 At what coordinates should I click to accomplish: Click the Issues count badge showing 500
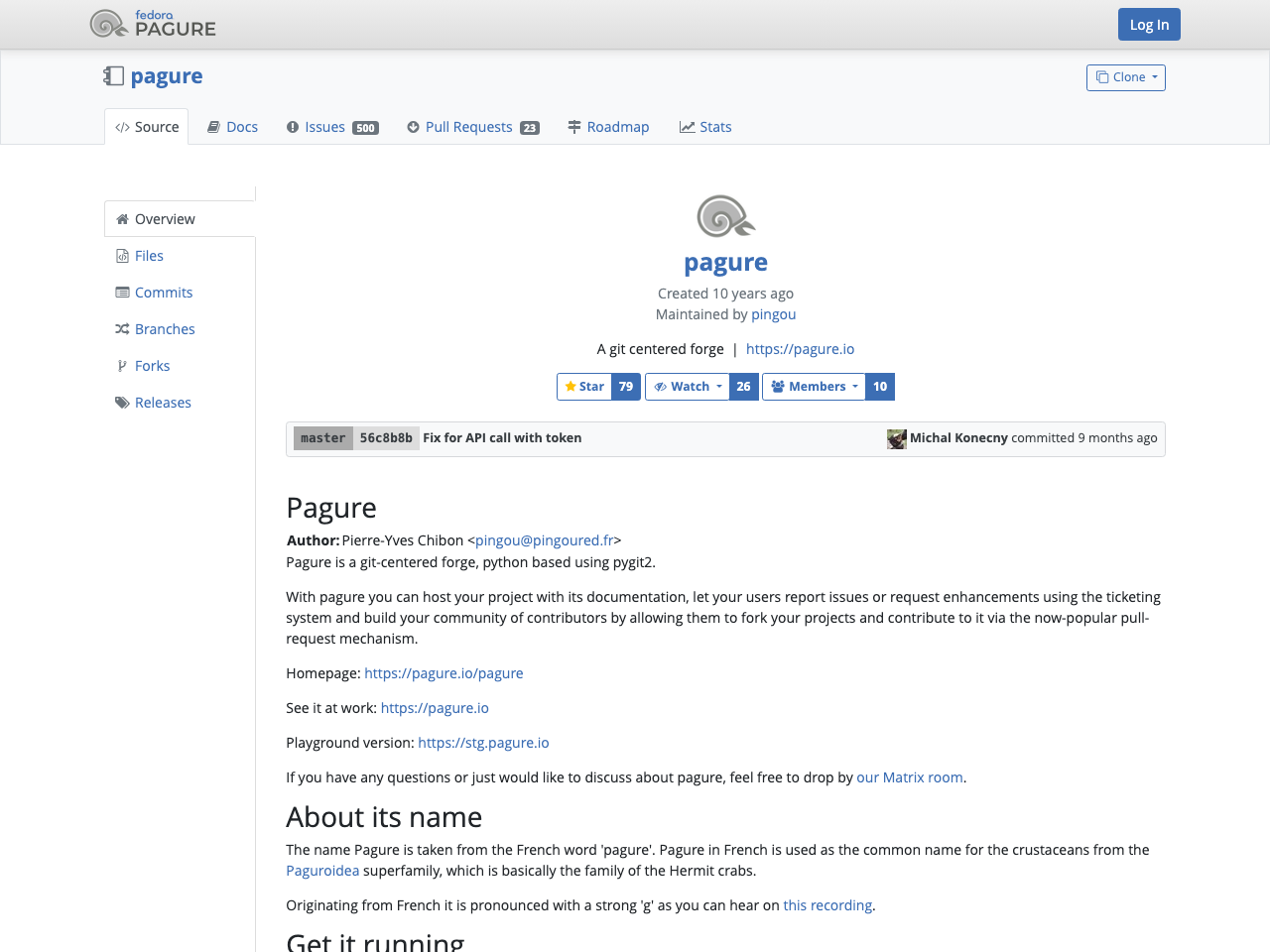click(366, 127)
